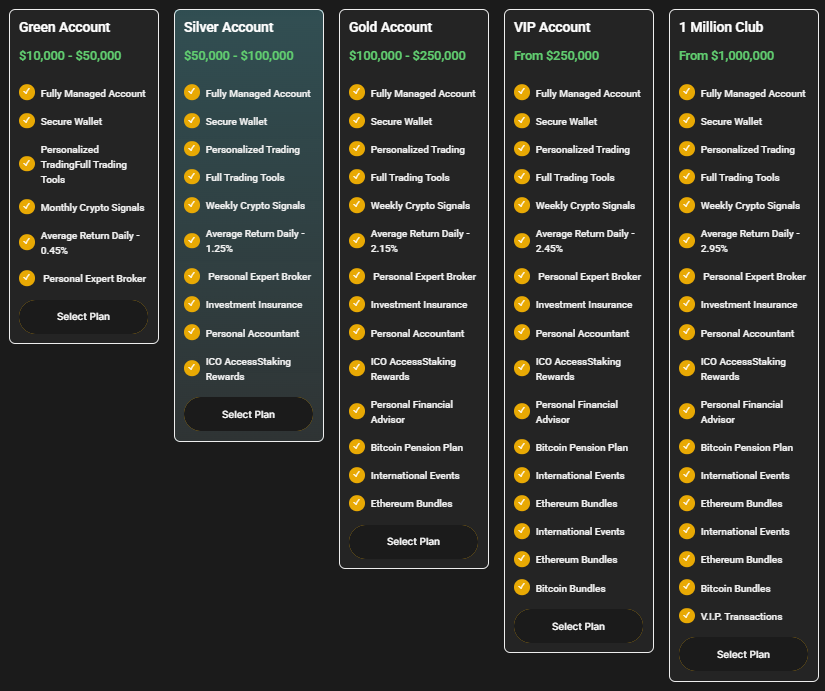Click check icon for Average Return Daily 2.45%
The width and height of the screenshot is (825, 691).
(x=522, y=240)
